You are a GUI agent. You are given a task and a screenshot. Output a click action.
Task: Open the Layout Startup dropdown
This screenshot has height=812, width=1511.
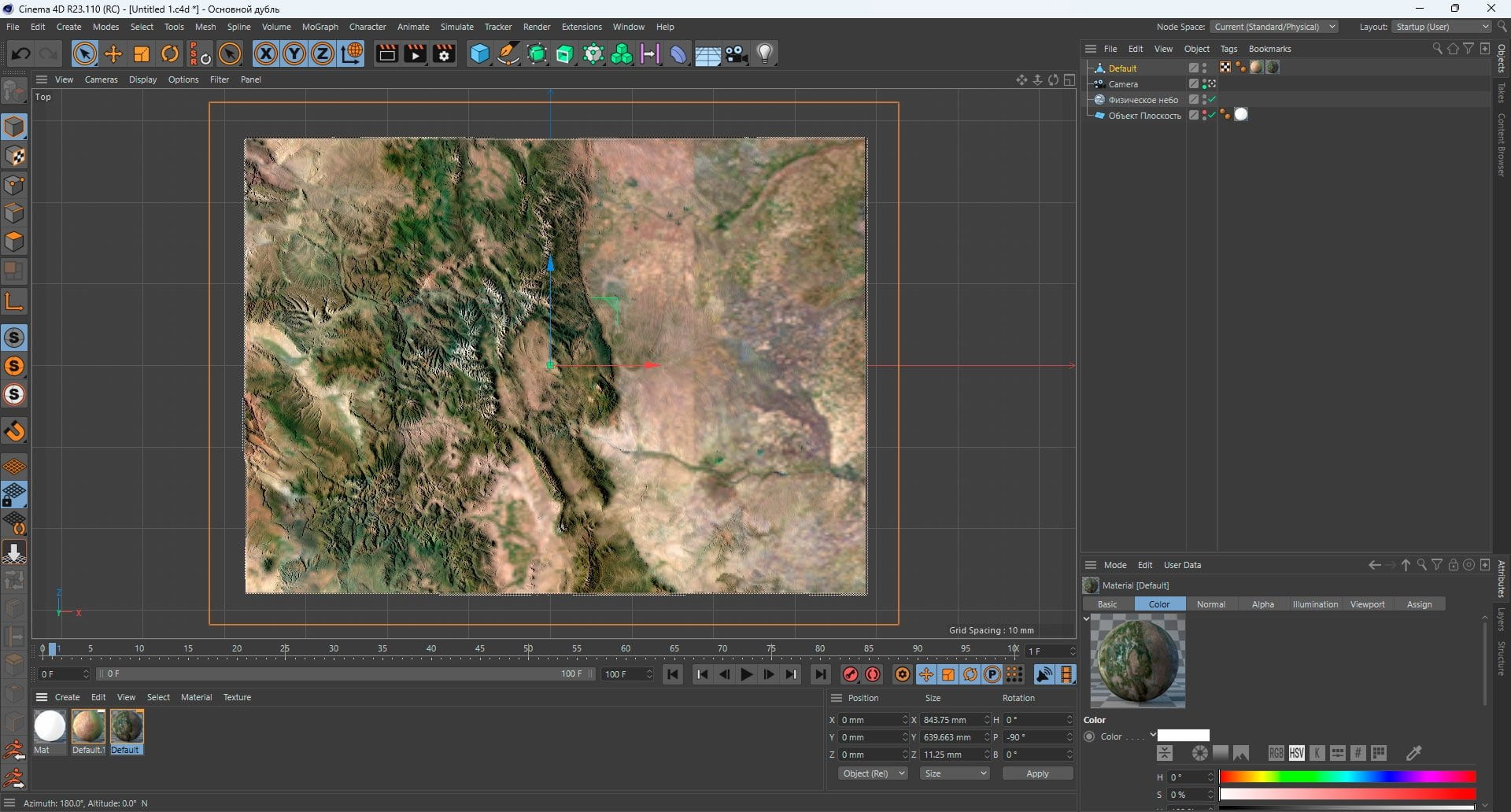click(x=1442, y=27)
